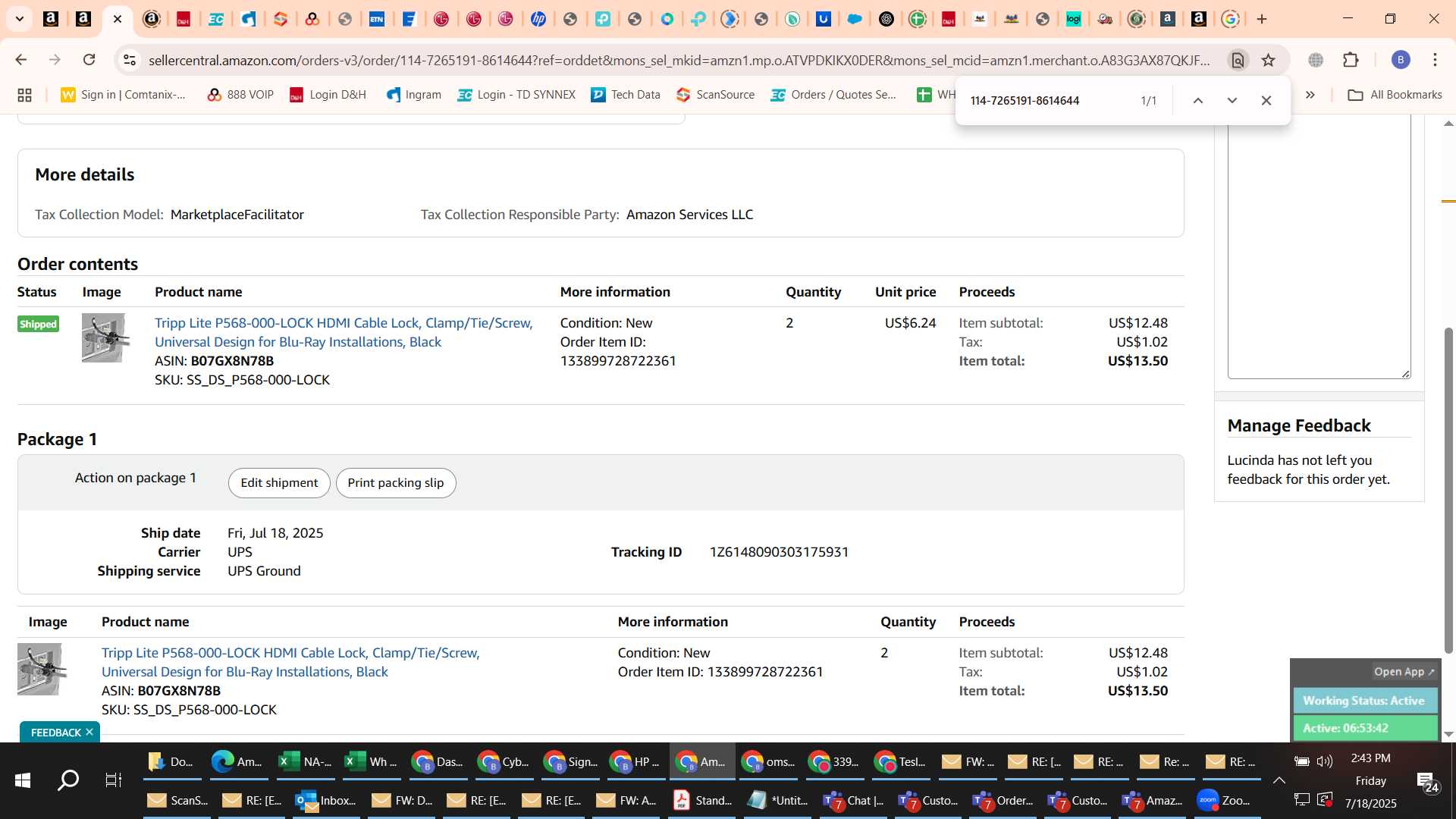Click the page vertical scrollbar thumb

1448,489
